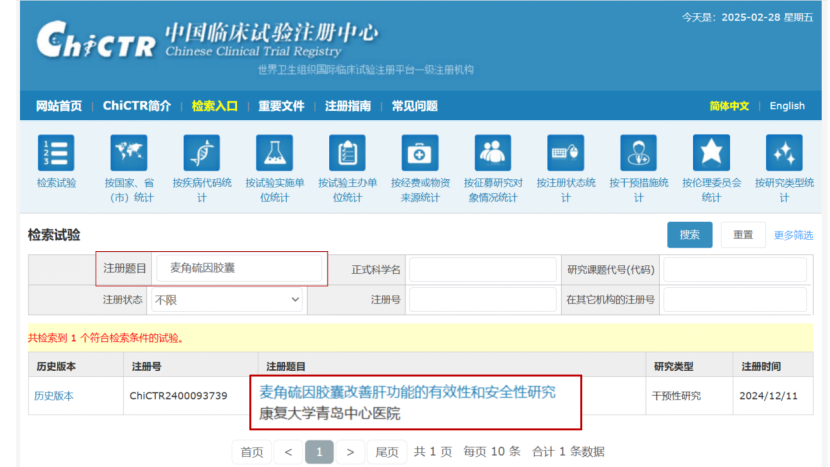Click 注册时间 column header
830x467 pixels.
761,366
